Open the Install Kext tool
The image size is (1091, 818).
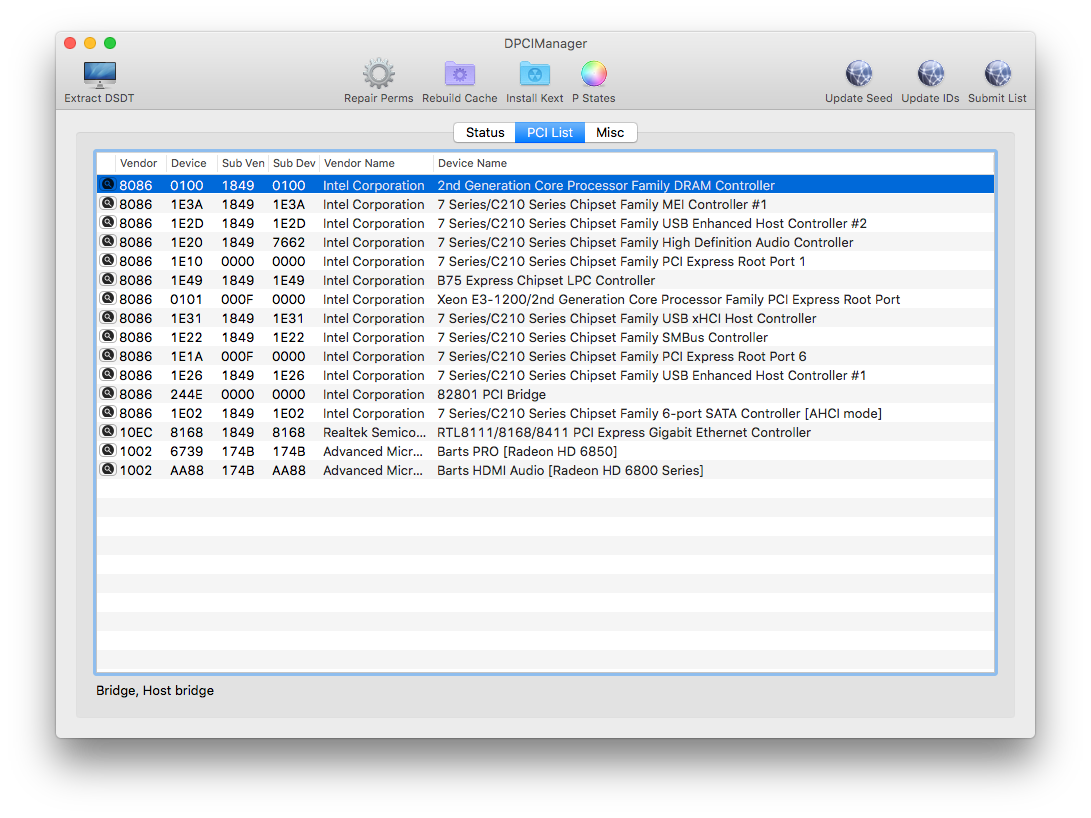coord(534,75)
